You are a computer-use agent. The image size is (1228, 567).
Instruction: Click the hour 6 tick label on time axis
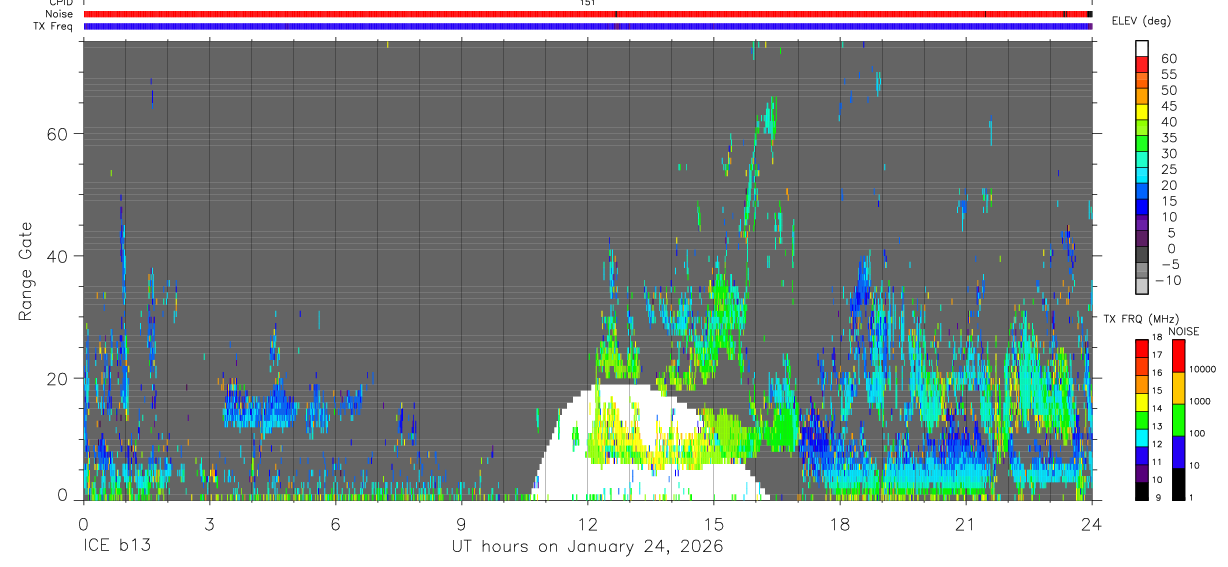pos(335,524)
